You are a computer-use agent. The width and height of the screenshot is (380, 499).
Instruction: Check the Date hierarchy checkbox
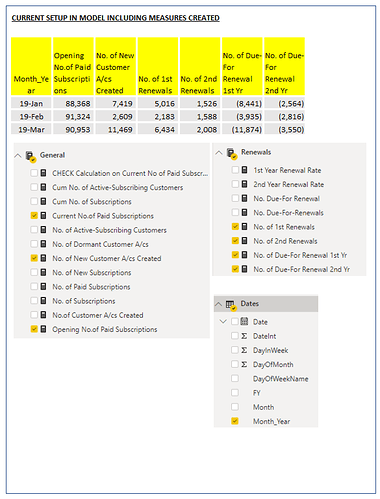[235, 321]
